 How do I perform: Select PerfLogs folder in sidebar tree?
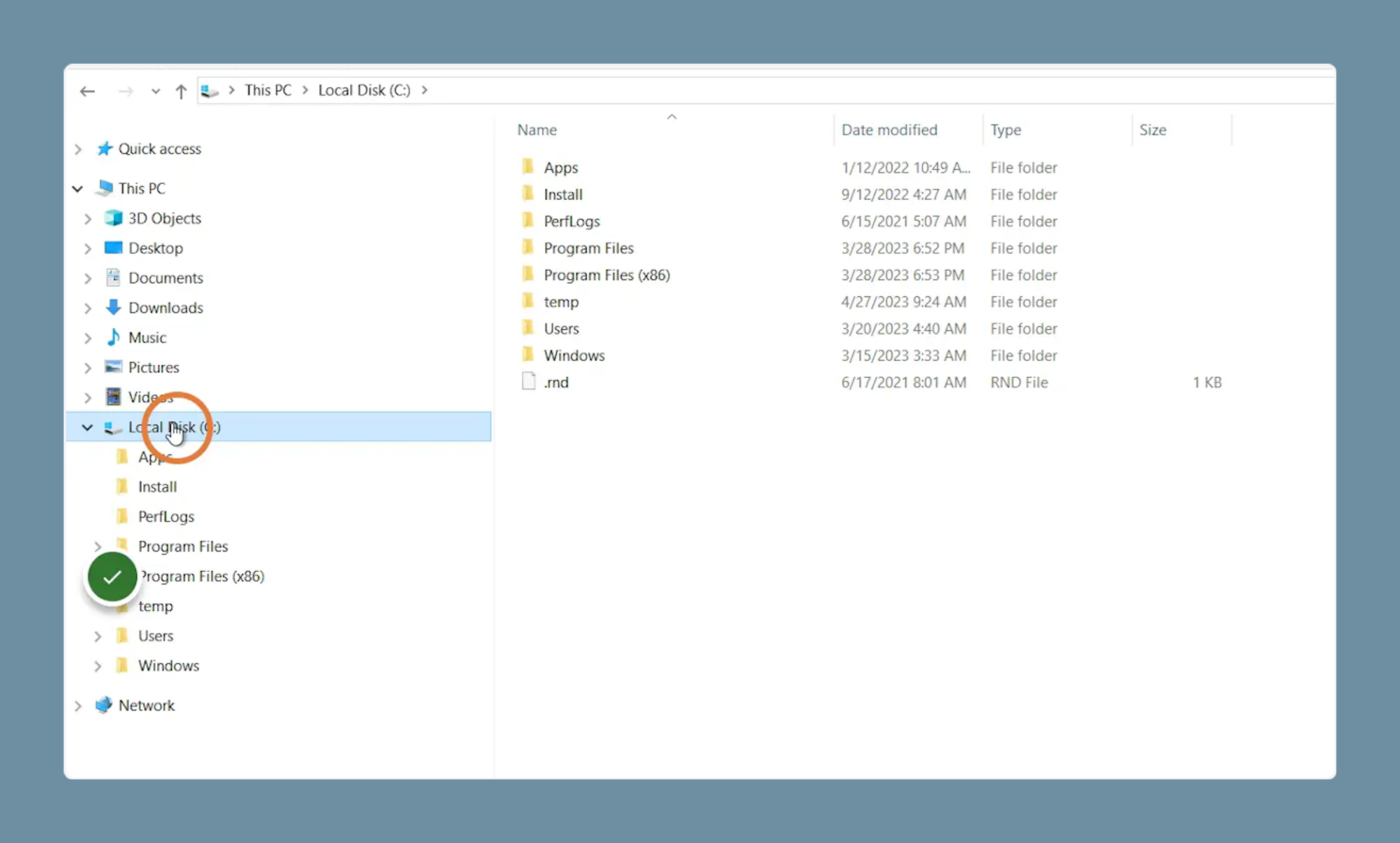[x=166, y=517]
